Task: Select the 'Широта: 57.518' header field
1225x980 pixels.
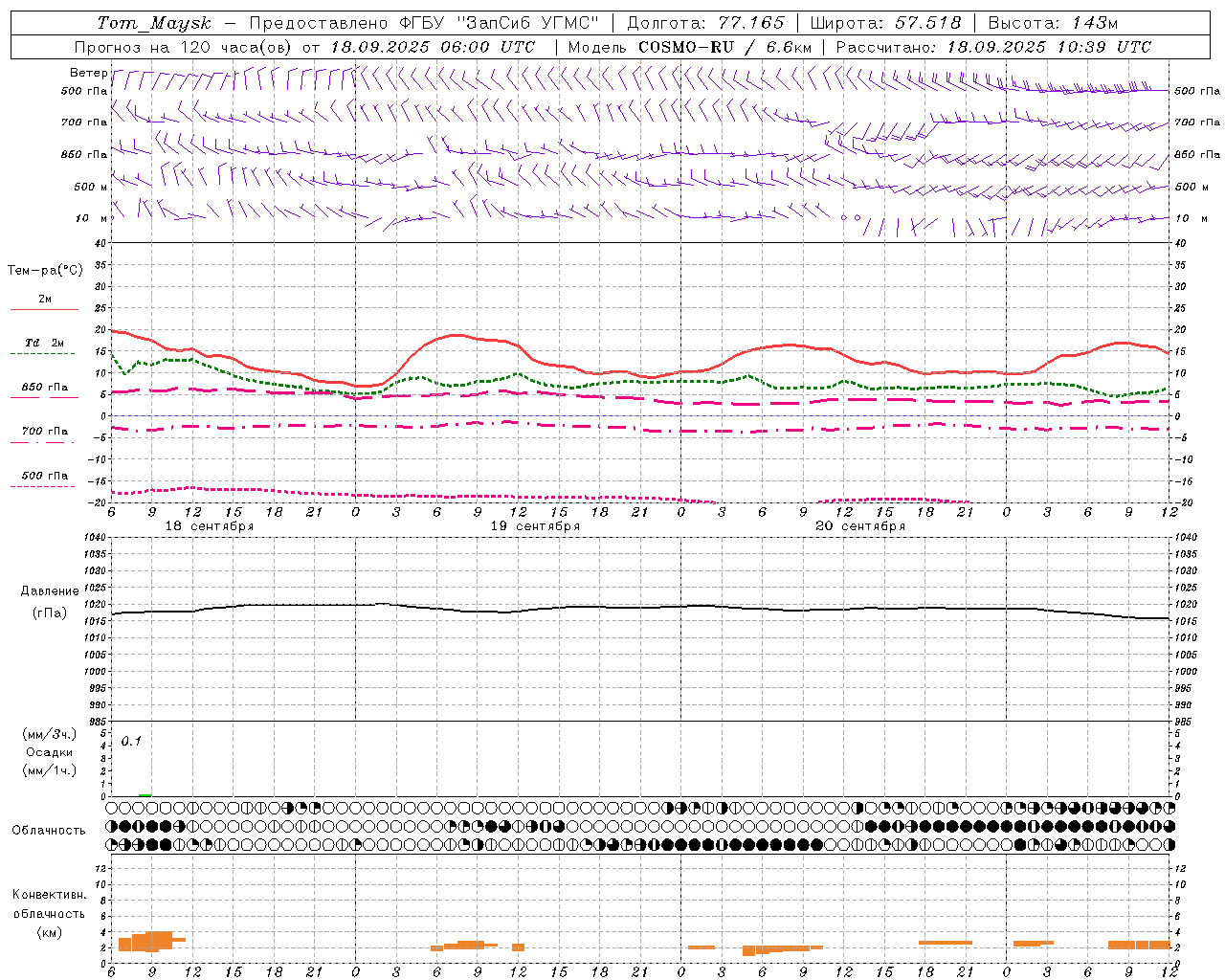Action: click(x=885, y=23)
